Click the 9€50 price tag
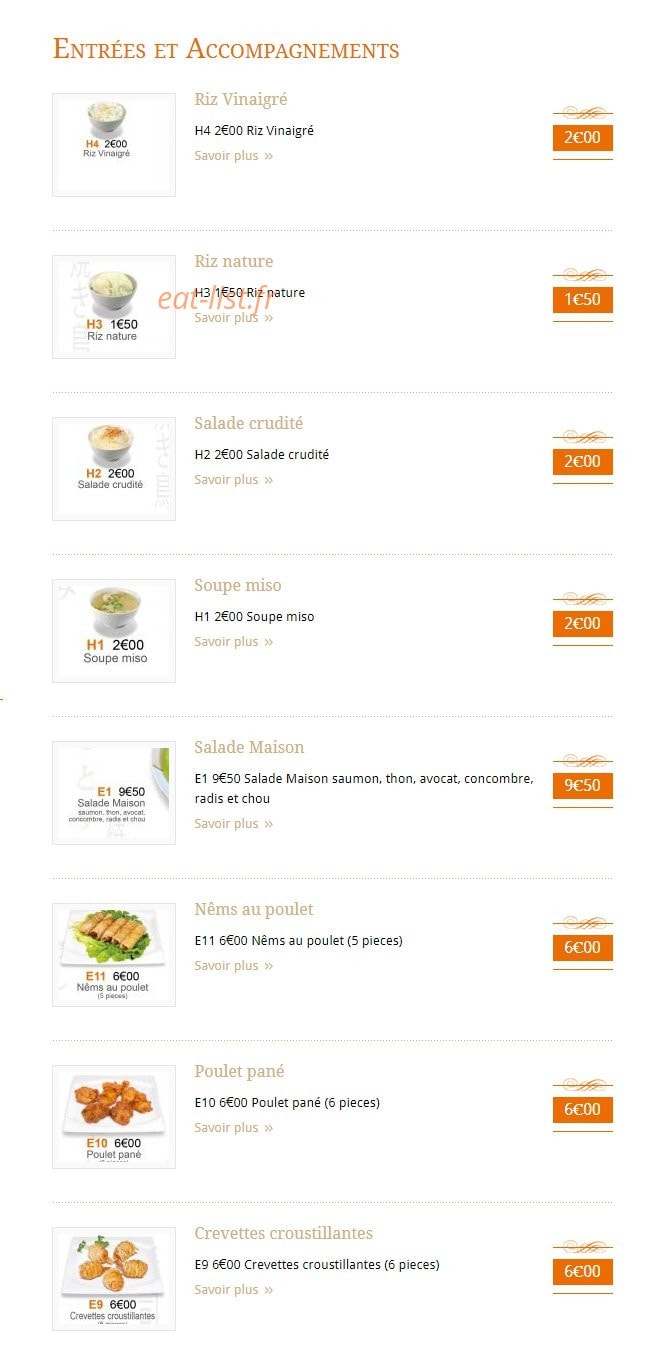Viewport: 662px width, 1359px height. [583, 786]
